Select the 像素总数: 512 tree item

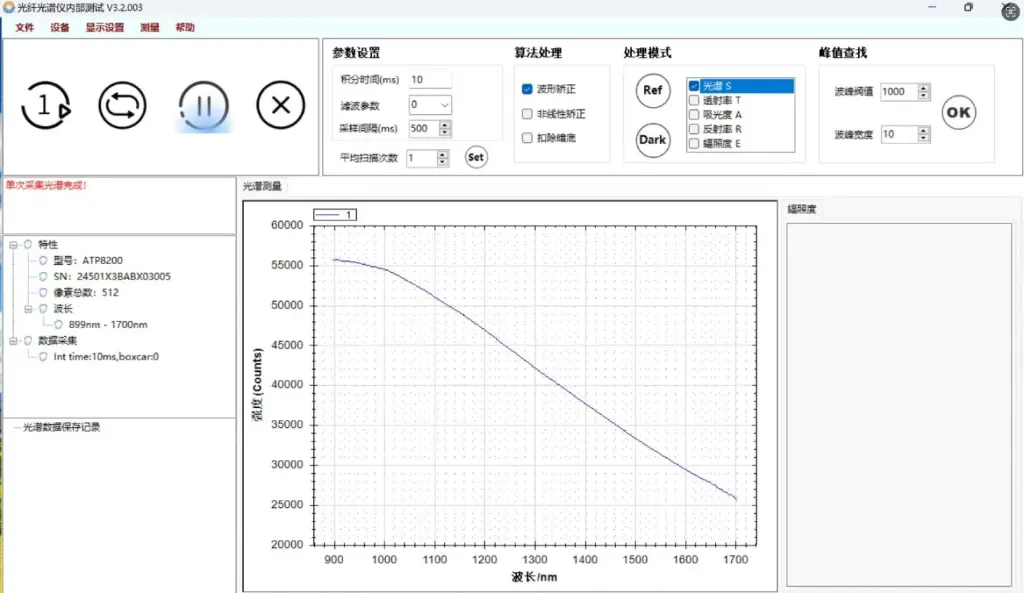click(86, 293)
